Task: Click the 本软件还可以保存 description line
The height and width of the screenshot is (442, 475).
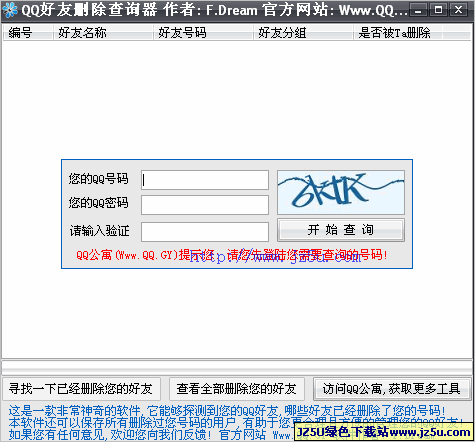Action: pyautogui.click(x=235, y=423)
